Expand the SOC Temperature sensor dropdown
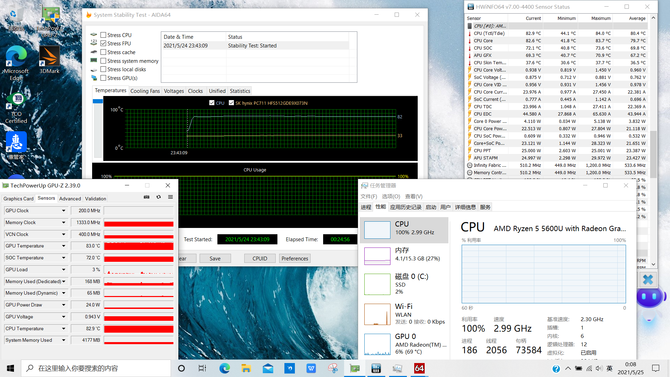Image resolution: width=670 pixels, height=377 pixels. [x=64, y=258]
